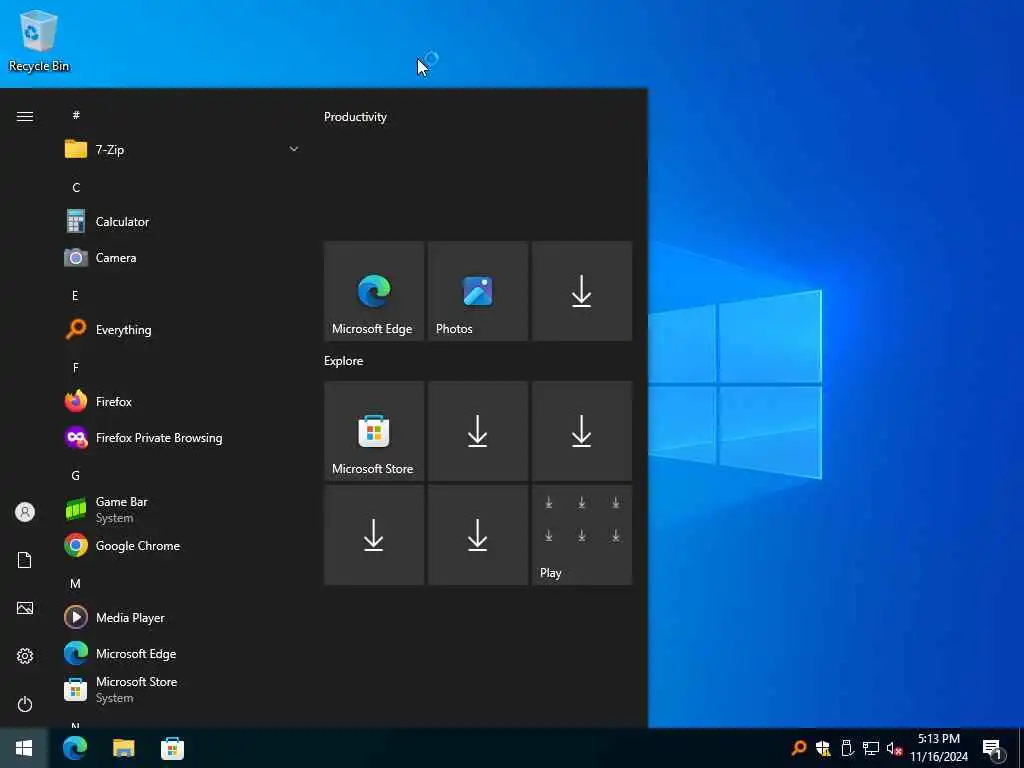Select the Recycle Bin desktop icon
1024x768 pixels.
tap(39, 40)
